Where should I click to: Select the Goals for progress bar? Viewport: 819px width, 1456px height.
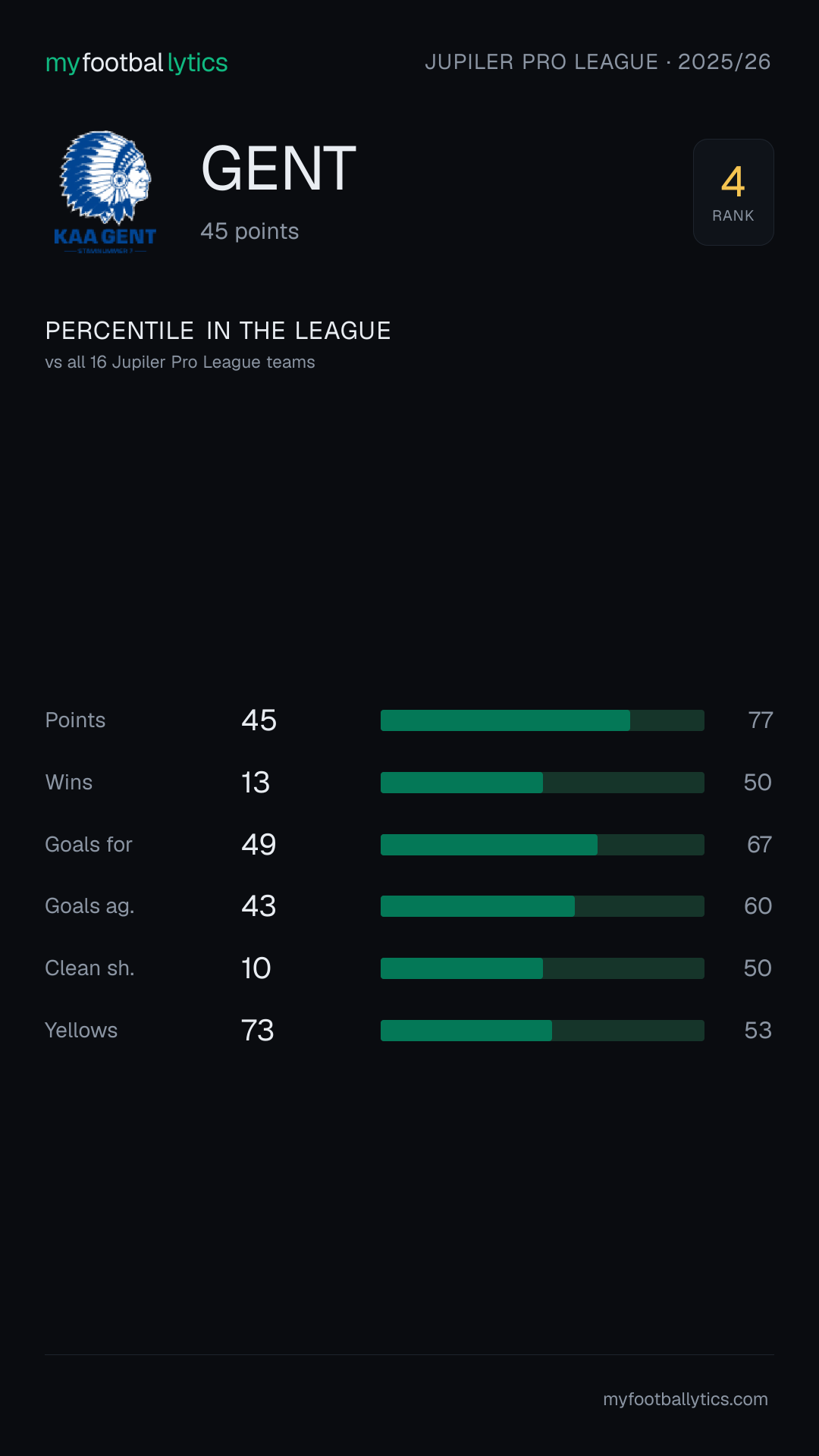click(x=542, y=845)
